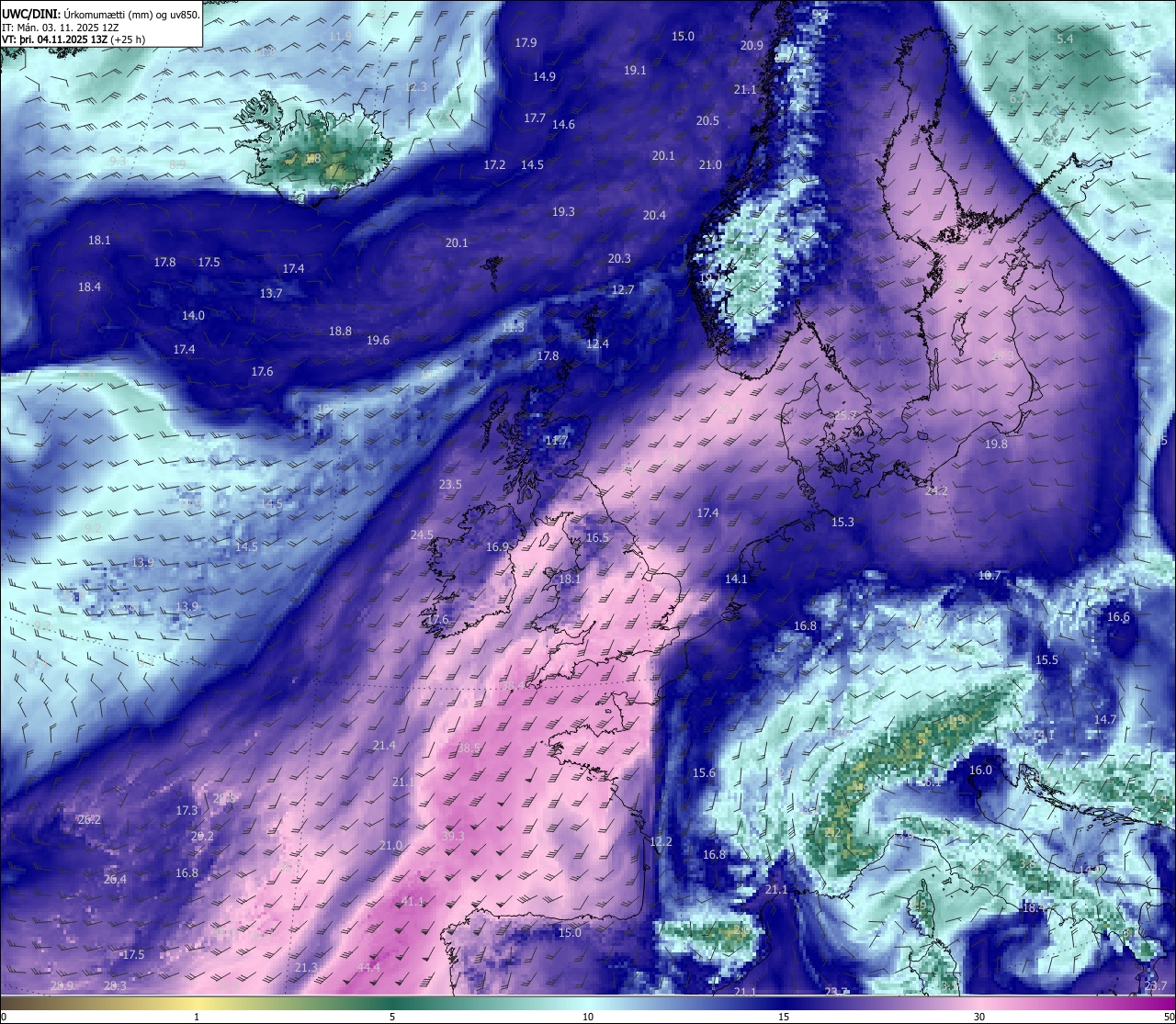This screenshot has height=1024, width=1176.
Task: Click the map value "14.9"
Action: click(x=544, y=77)
